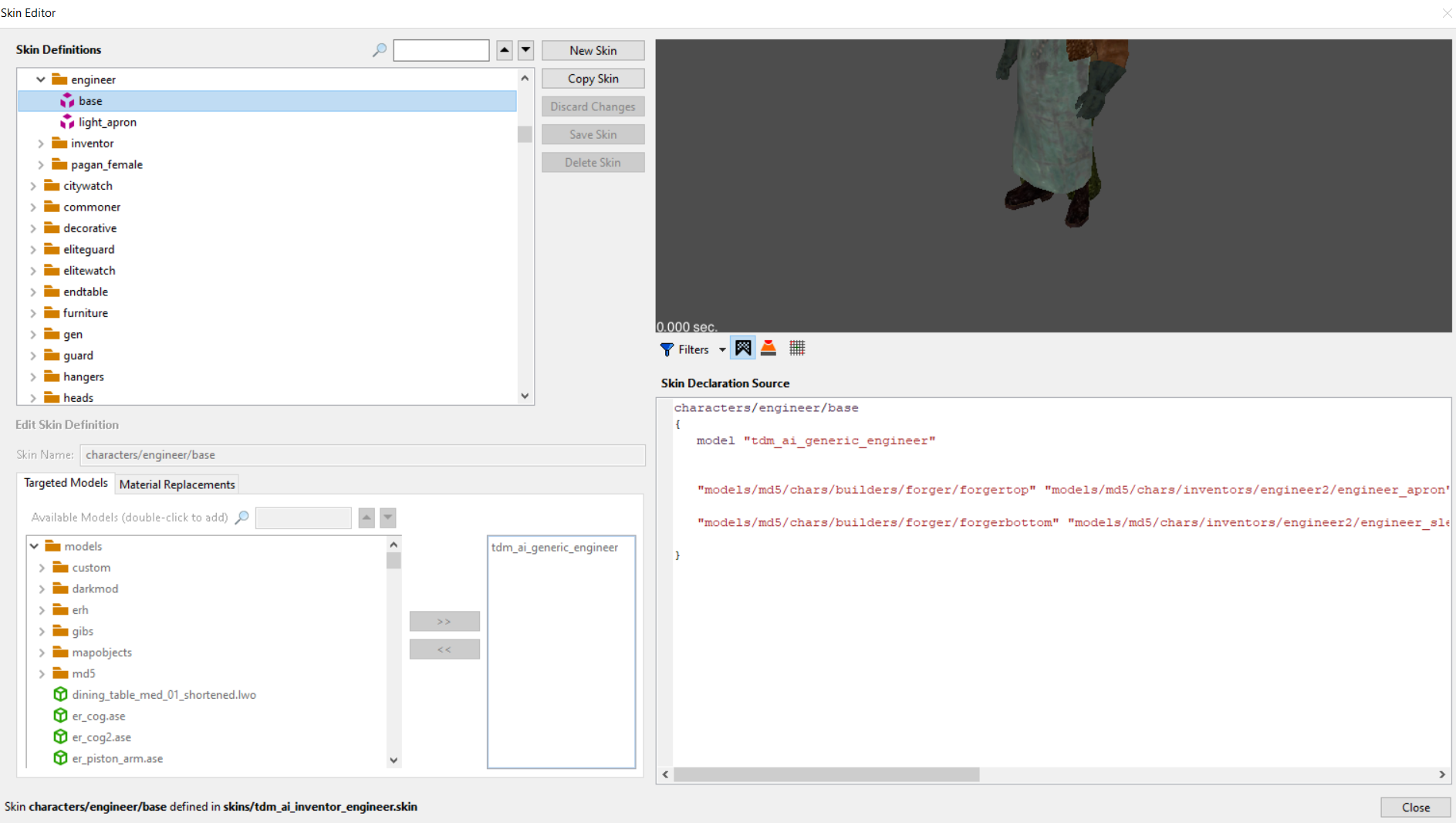1456x823 pixels.
Task: Click the search-down arrow beside skin search
Action: [x=525, y=50]
